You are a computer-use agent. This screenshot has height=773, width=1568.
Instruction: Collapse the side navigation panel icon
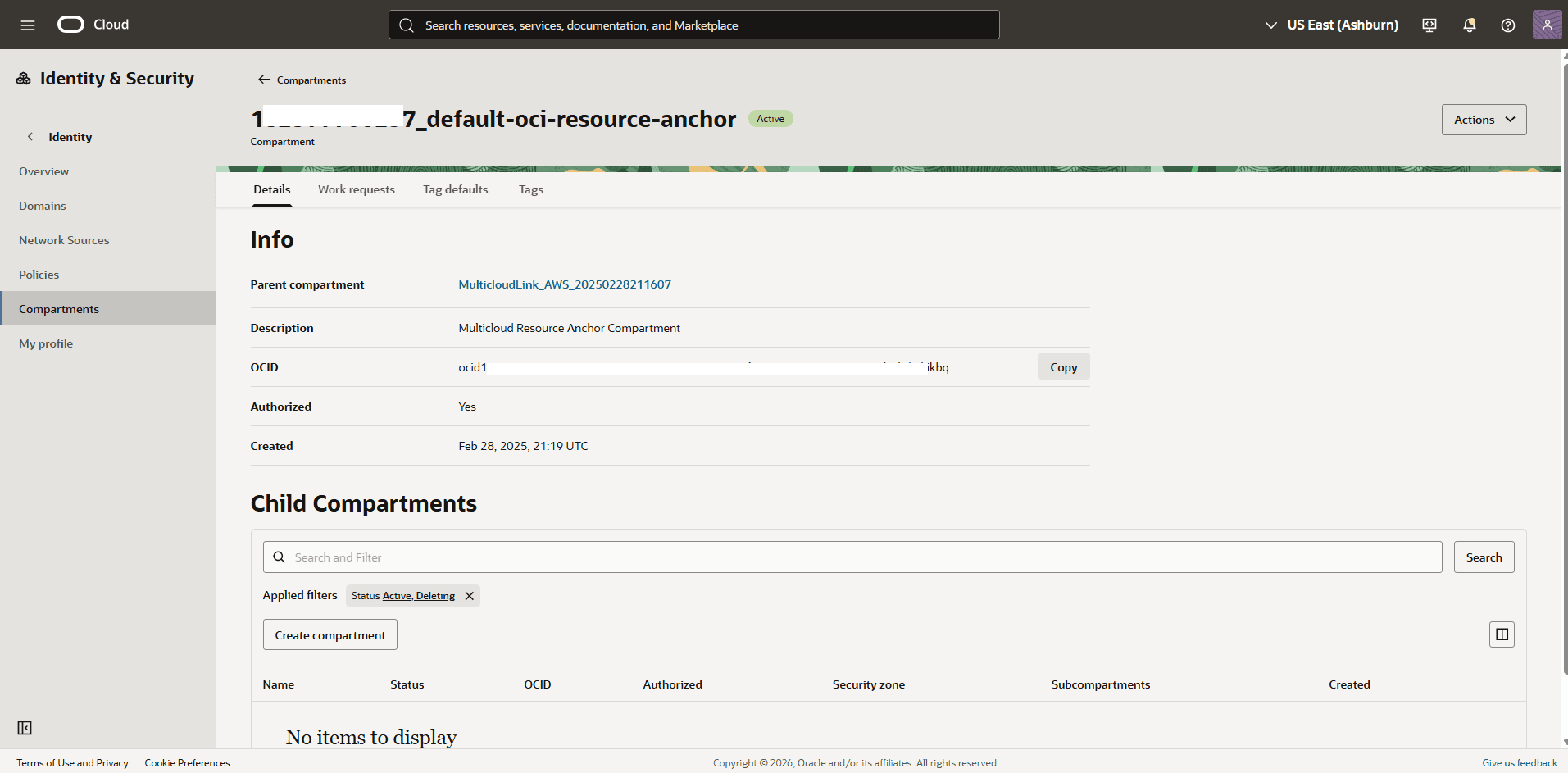click(x=25, y=728)
